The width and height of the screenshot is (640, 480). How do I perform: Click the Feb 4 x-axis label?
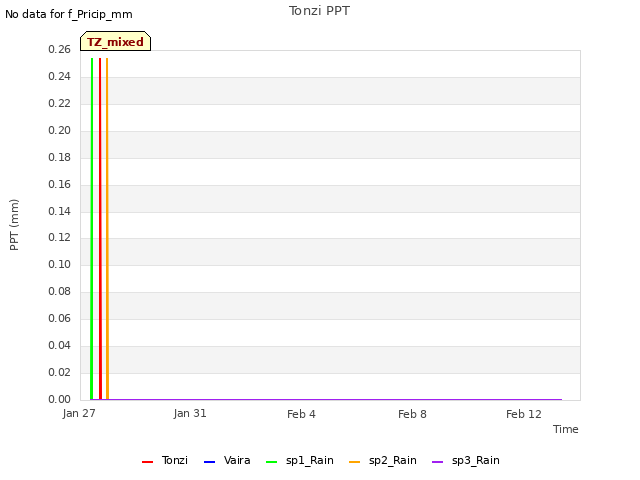pyautogui.click(x=301, y=414)
